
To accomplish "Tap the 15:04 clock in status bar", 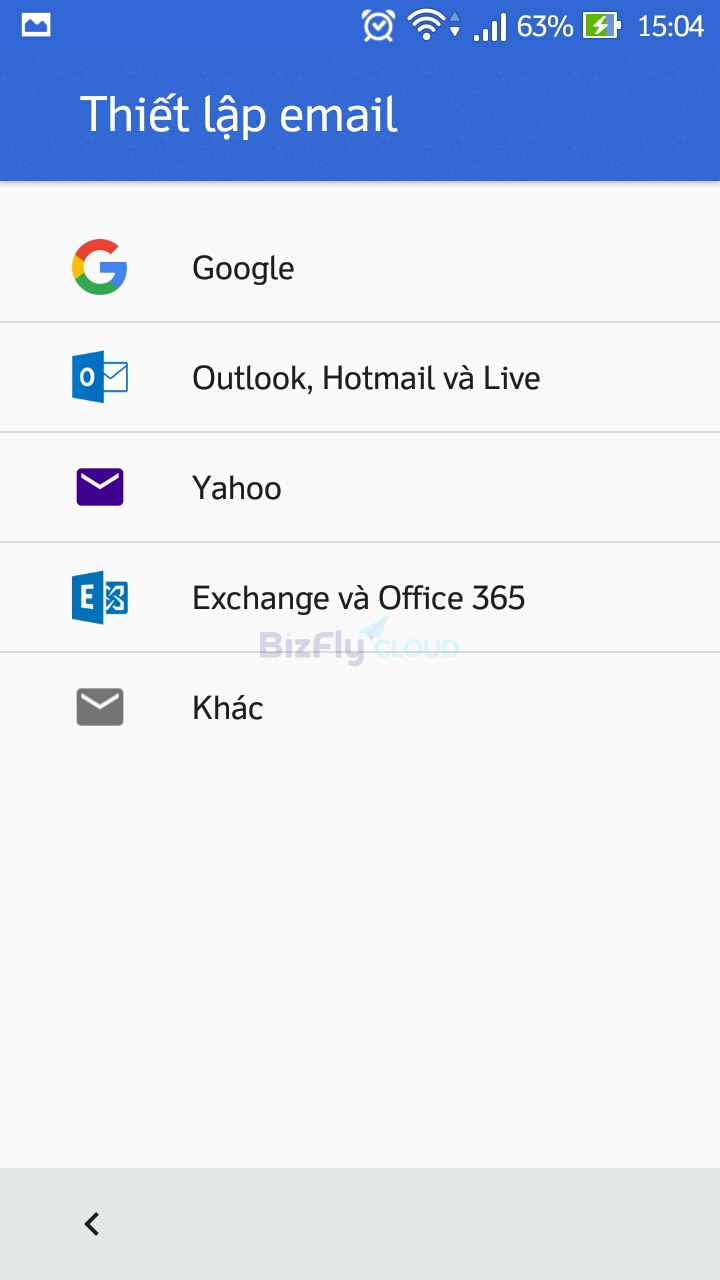I will [x=671, y=26].
